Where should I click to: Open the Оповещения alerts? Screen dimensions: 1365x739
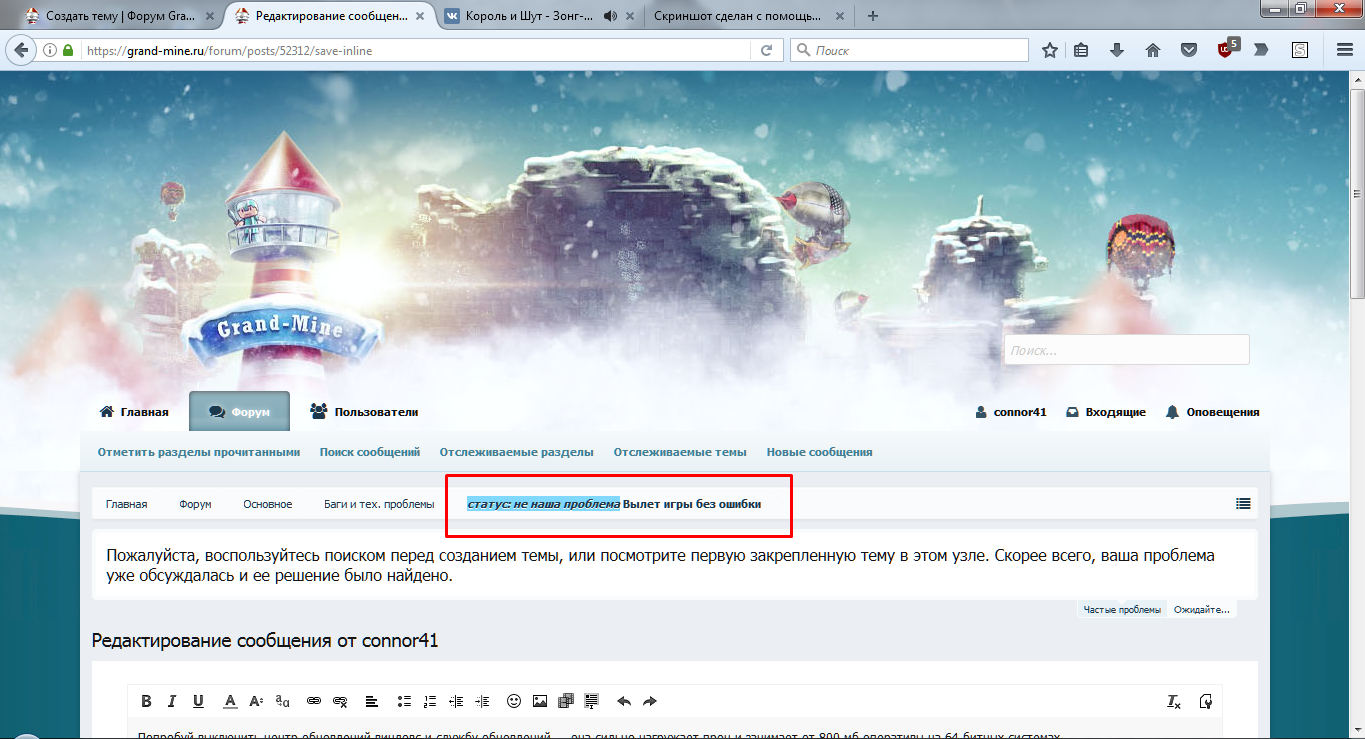[x=1212, y=412]
